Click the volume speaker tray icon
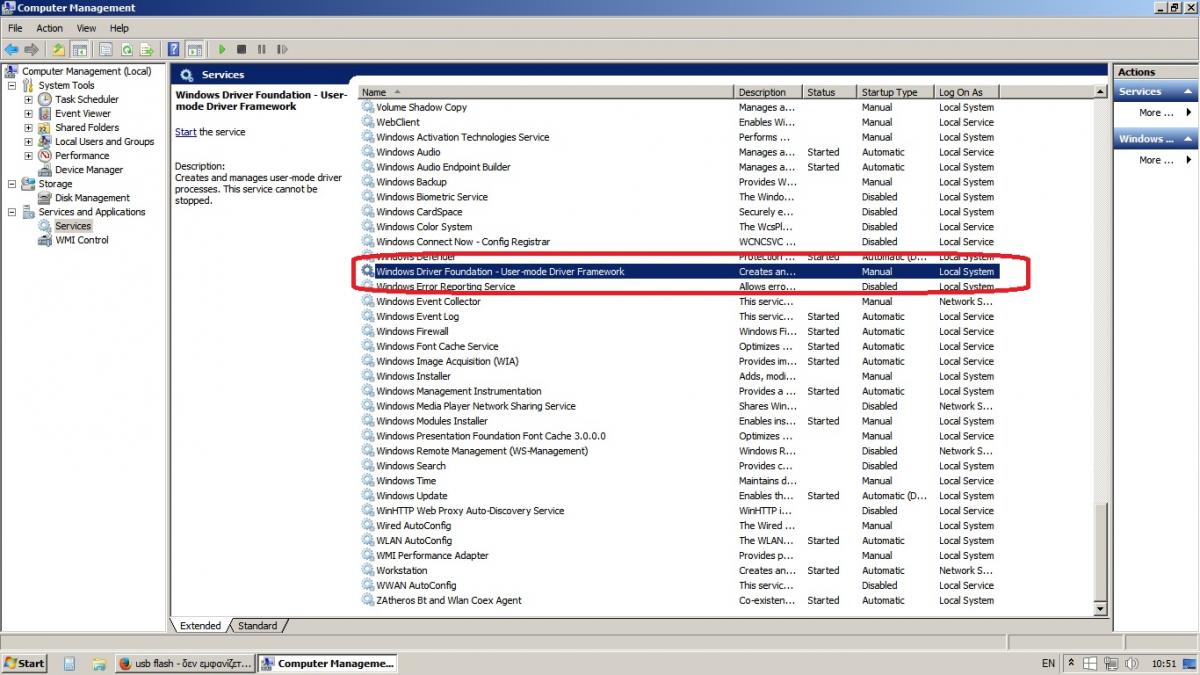Screen dimensions: 1200x675 pos(1130,663)
